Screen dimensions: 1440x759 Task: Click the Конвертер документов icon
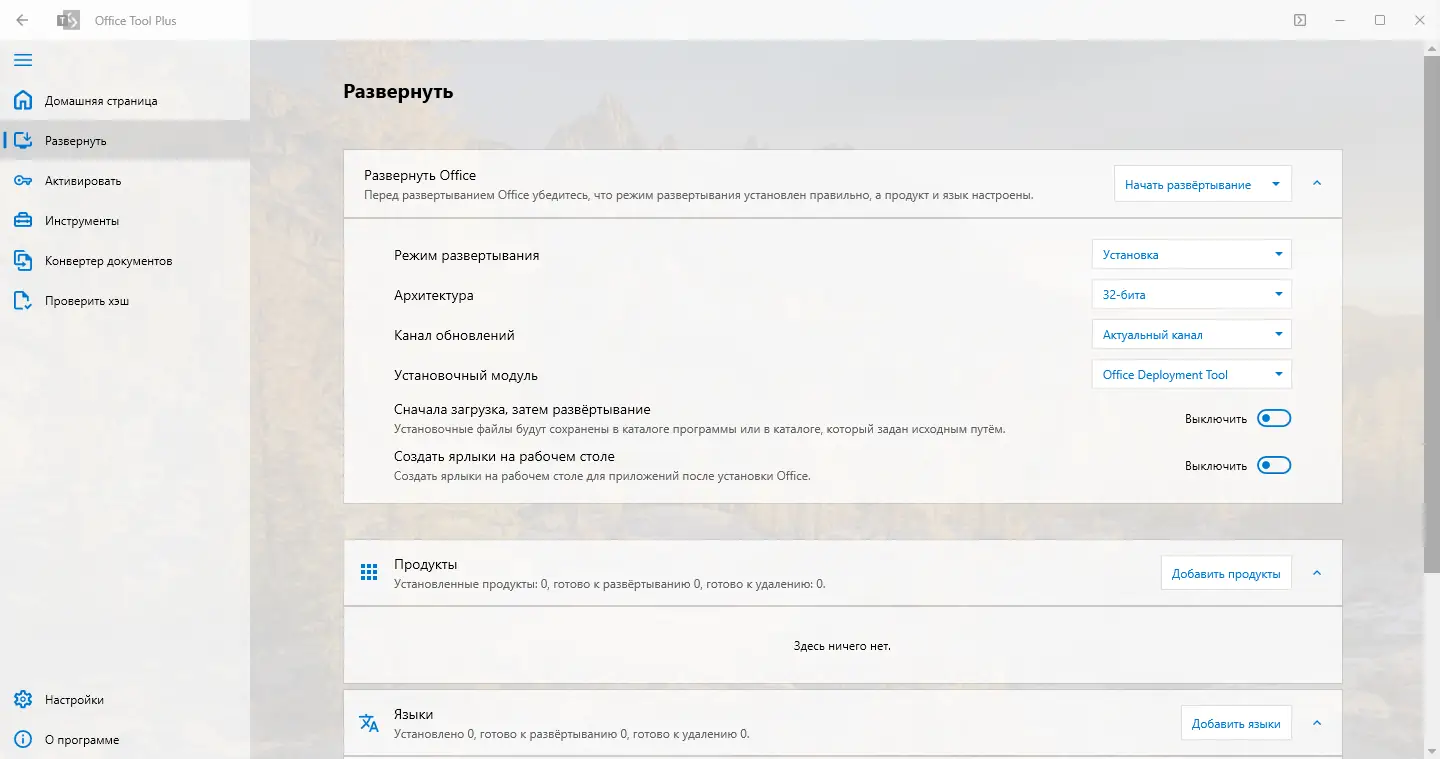pos(23,261)
